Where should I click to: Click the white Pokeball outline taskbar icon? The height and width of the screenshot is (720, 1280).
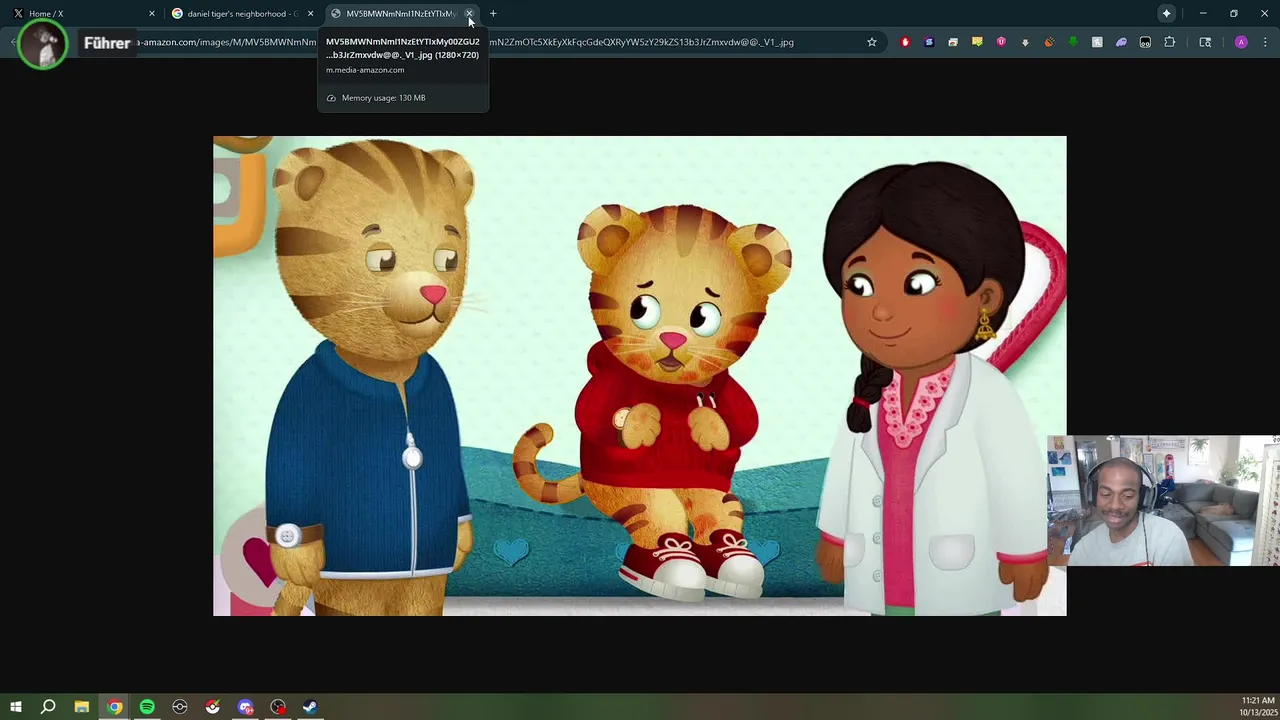(x=180, y=707)
